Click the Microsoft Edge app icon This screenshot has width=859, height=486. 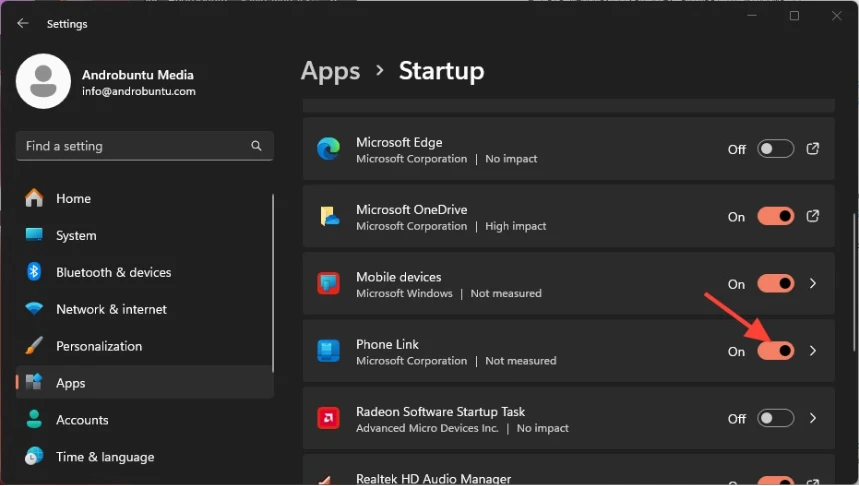pyautogui.click(x=328, y=149)
